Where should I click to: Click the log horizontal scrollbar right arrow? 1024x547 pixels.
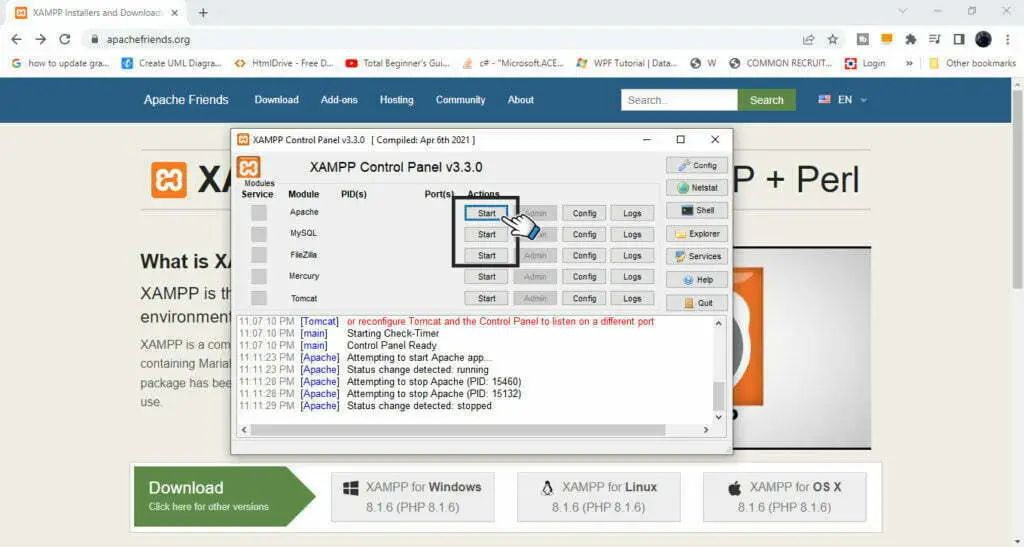tap(706, 430)
